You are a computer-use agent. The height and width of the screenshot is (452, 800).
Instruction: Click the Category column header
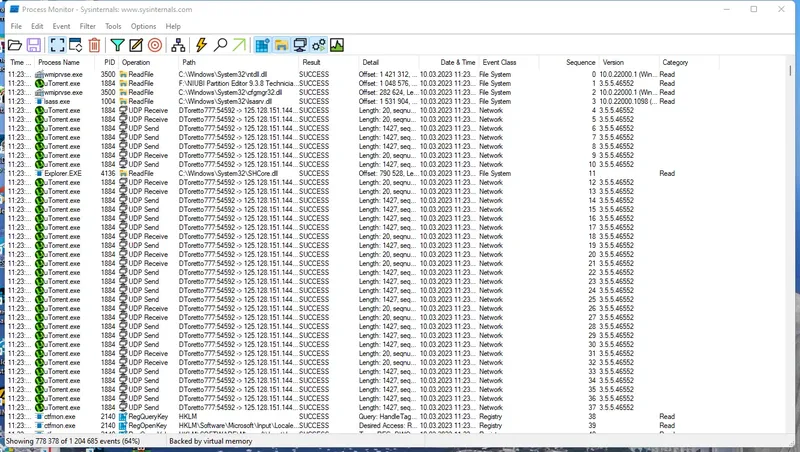(x=689, y=62)
